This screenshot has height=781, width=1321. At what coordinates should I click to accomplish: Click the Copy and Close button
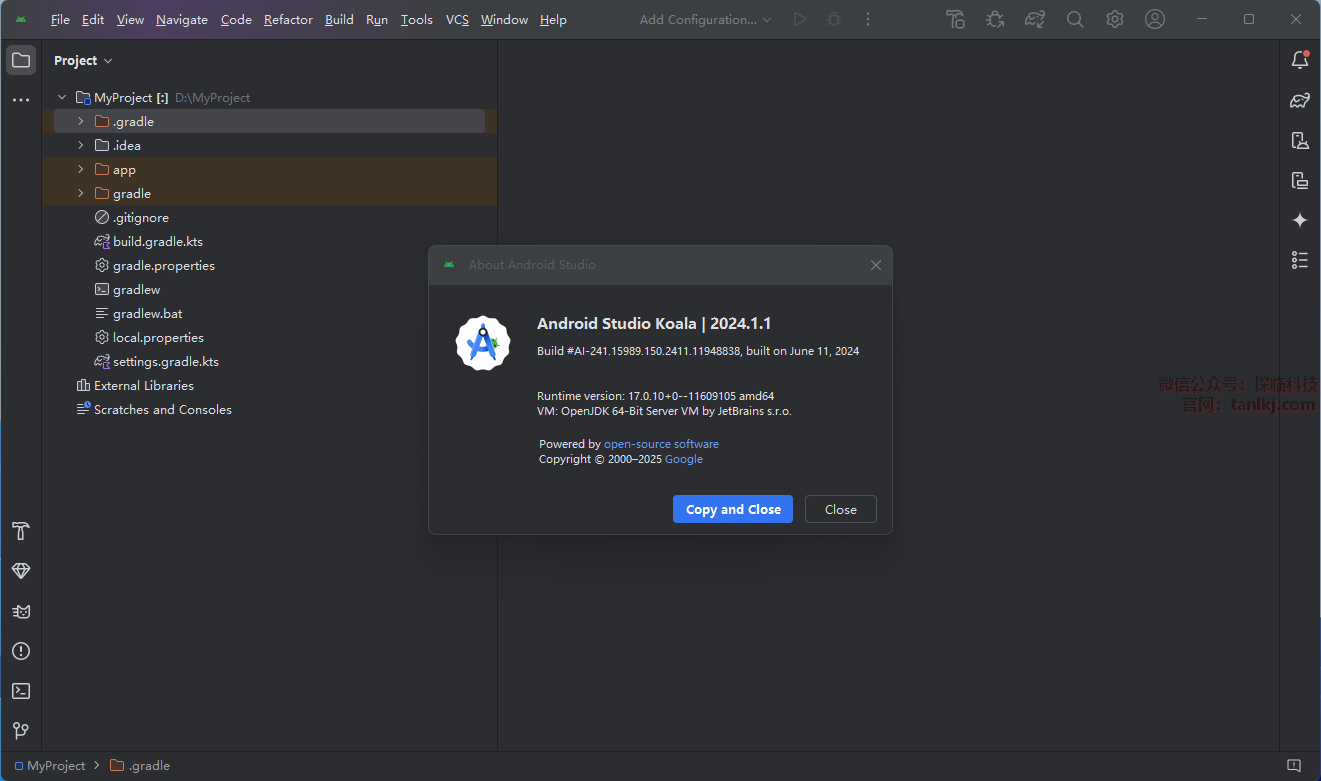click(732, 509)
